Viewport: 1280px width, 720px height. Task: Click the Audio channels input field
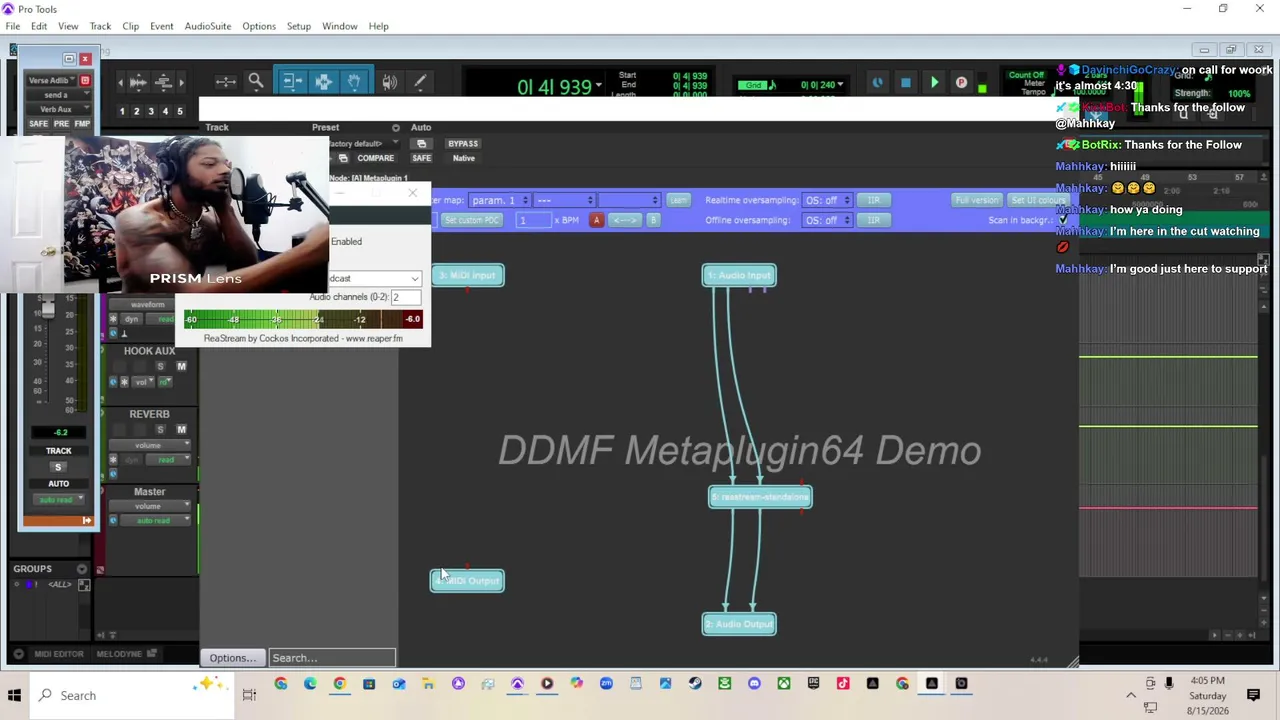pyautogui.click(x=406, y=297)
